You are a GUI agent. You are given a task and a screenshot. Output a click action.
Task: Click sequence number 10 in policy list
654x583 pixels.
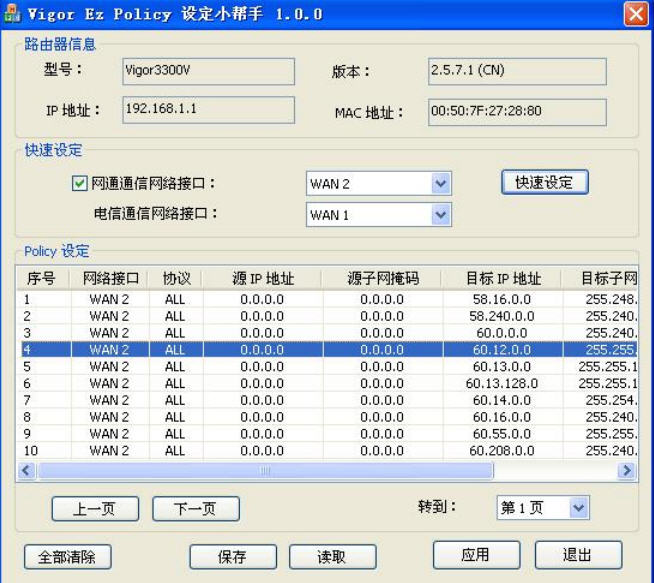[31, 451]
